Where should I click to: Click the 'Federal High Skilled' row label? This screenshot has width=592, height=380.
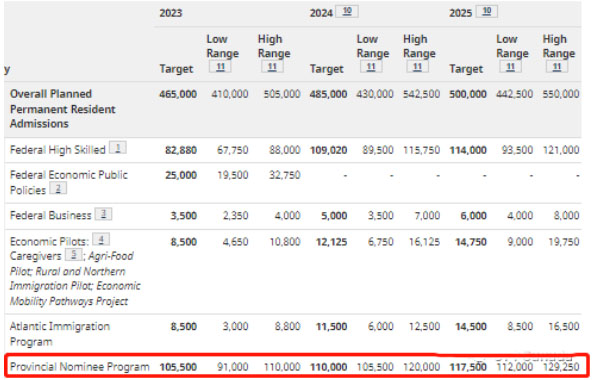(57, 150)
